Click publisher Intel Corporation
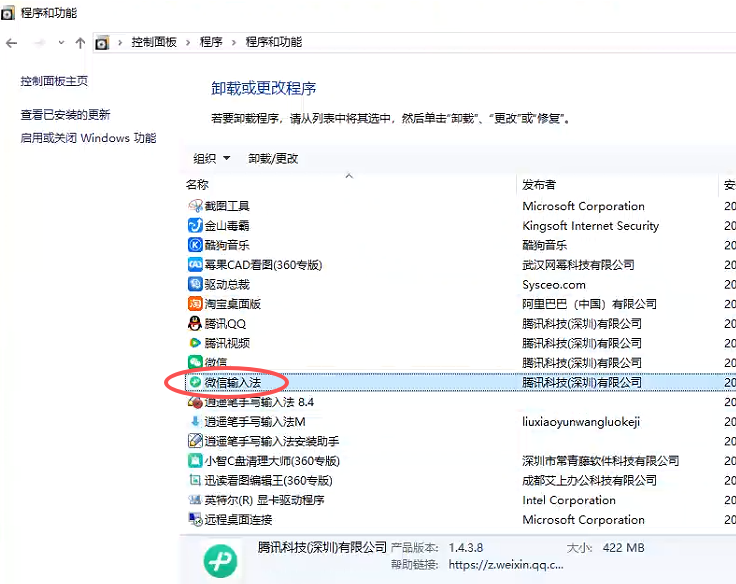Image resolution: width=736 pixels, height=584 pixels. [569, 500]
